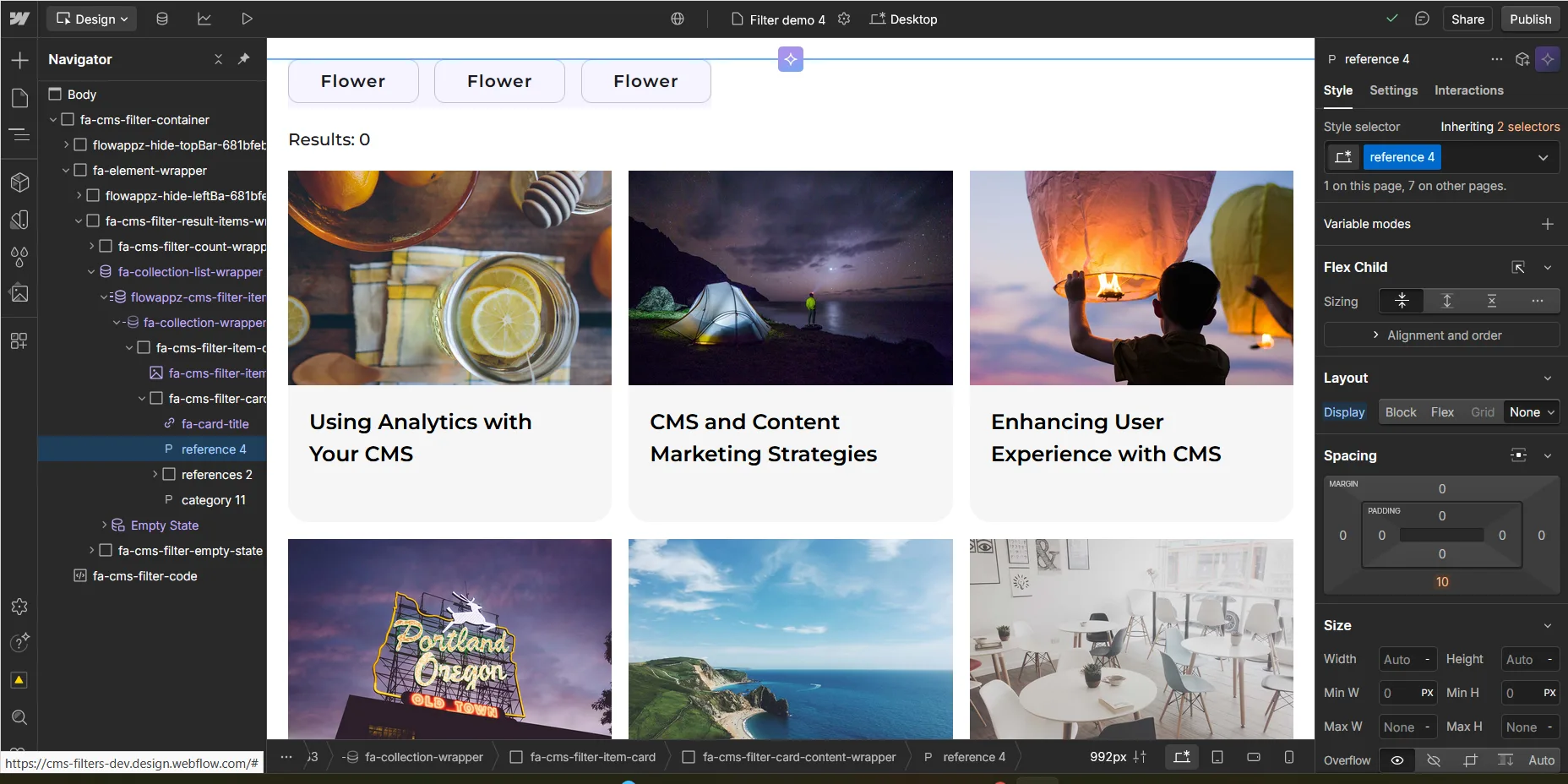Screen dimensions: 1568x784
Task: Open the Webflow logo menu
Action: coord(19,19)
